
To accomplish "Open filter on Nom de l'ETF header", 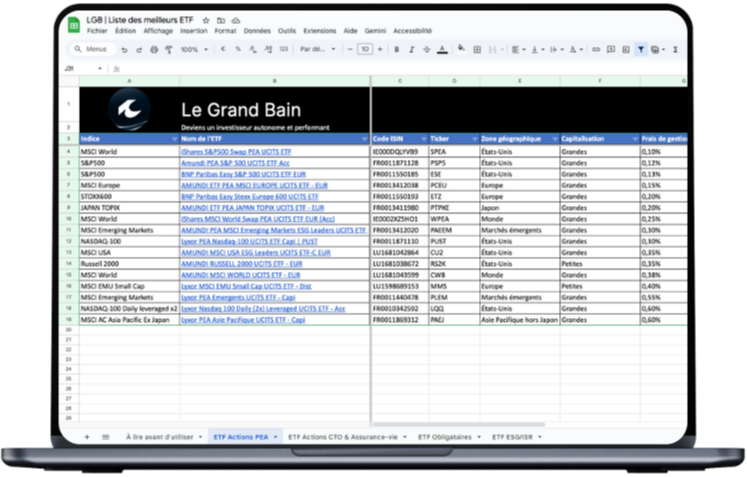I will coord(364,139).
